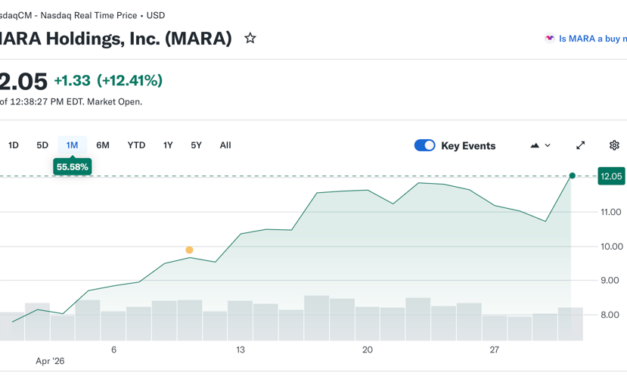Click the 8.00 axis label
The image size is (627, 376).
(610, 315)
